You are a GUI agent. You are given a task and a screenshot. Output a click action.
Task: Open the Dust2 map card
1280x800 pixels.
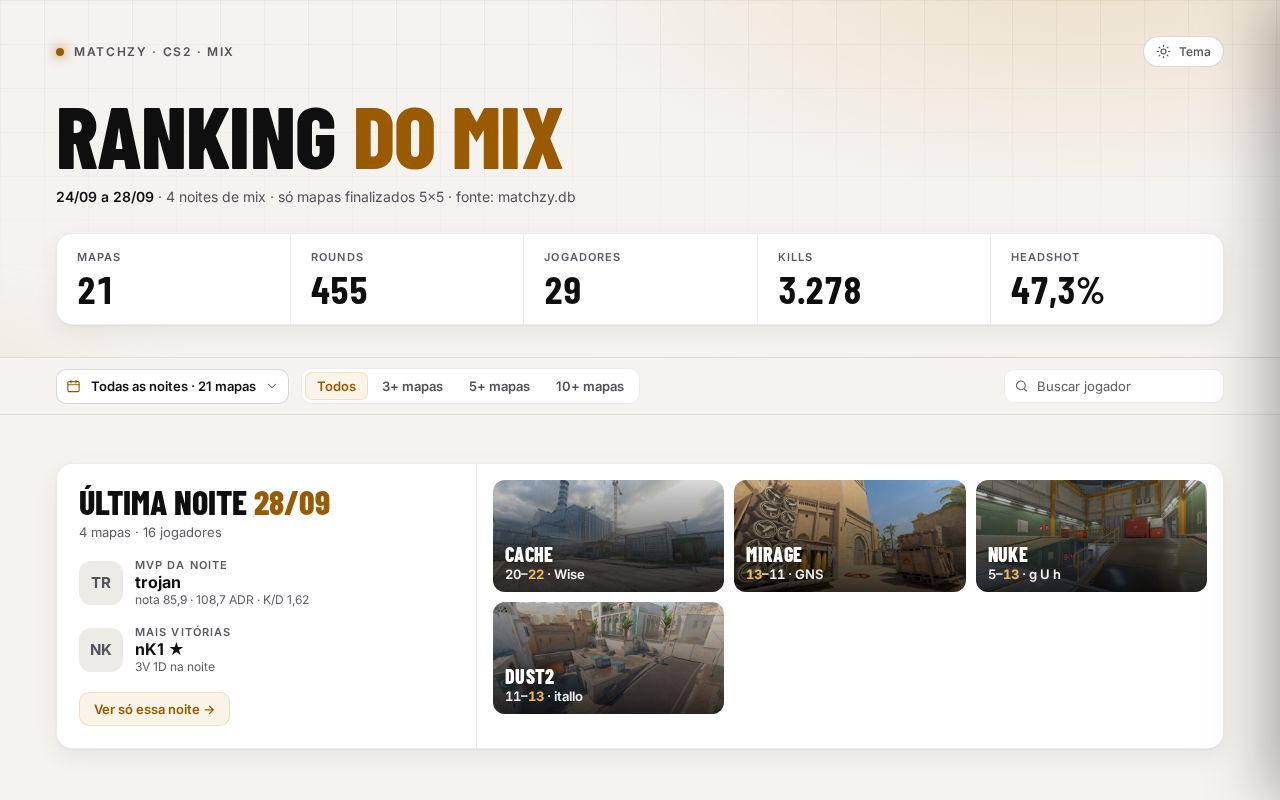[x=608, y=658]
